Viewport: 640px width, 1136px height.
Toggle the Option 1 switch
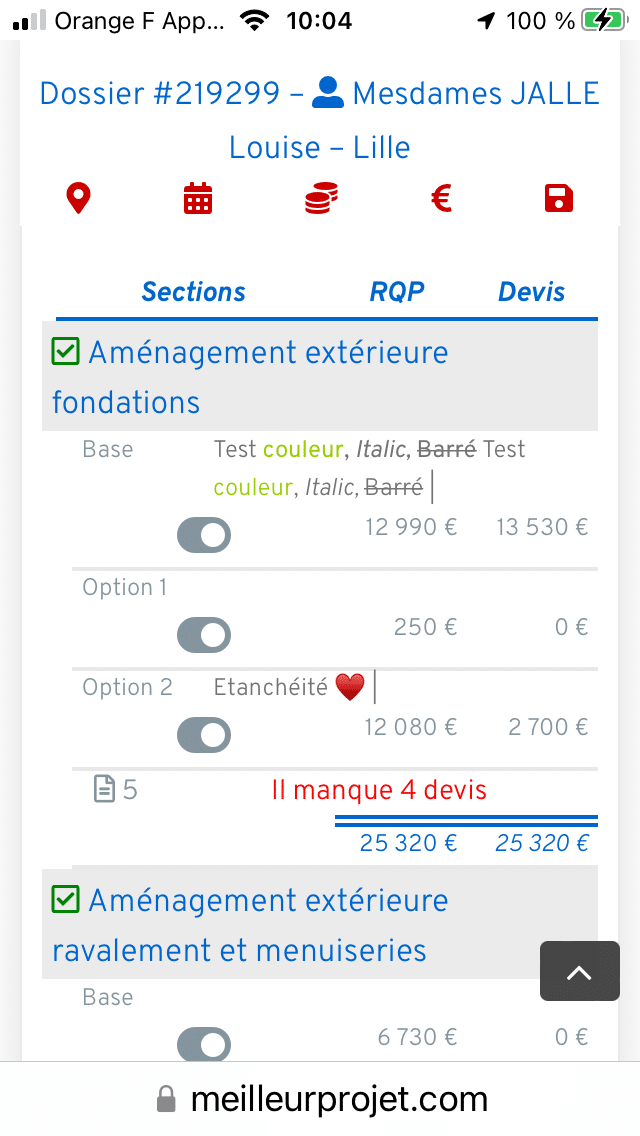click(204, 635)
